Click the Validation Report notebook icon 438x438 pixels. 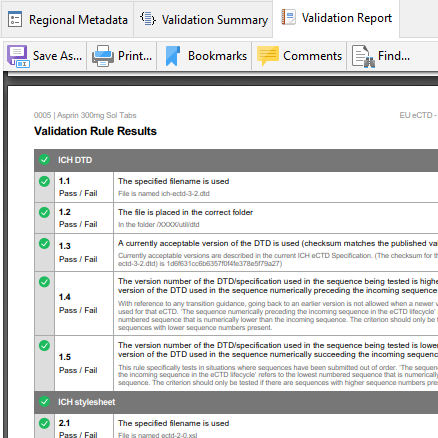point(288,17)
